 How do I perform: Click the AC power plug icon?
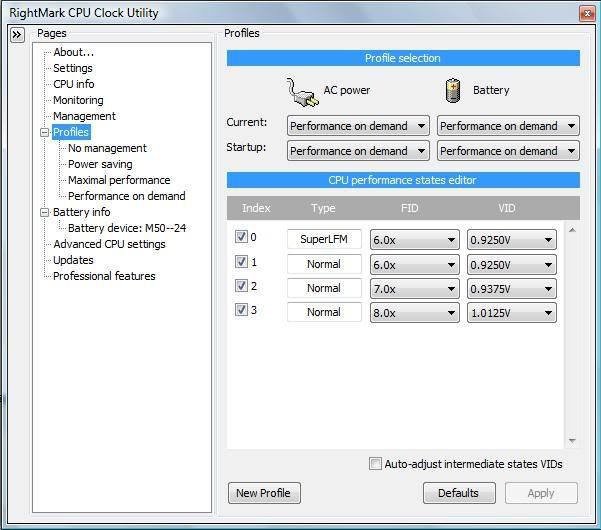(x=302, y=92)
